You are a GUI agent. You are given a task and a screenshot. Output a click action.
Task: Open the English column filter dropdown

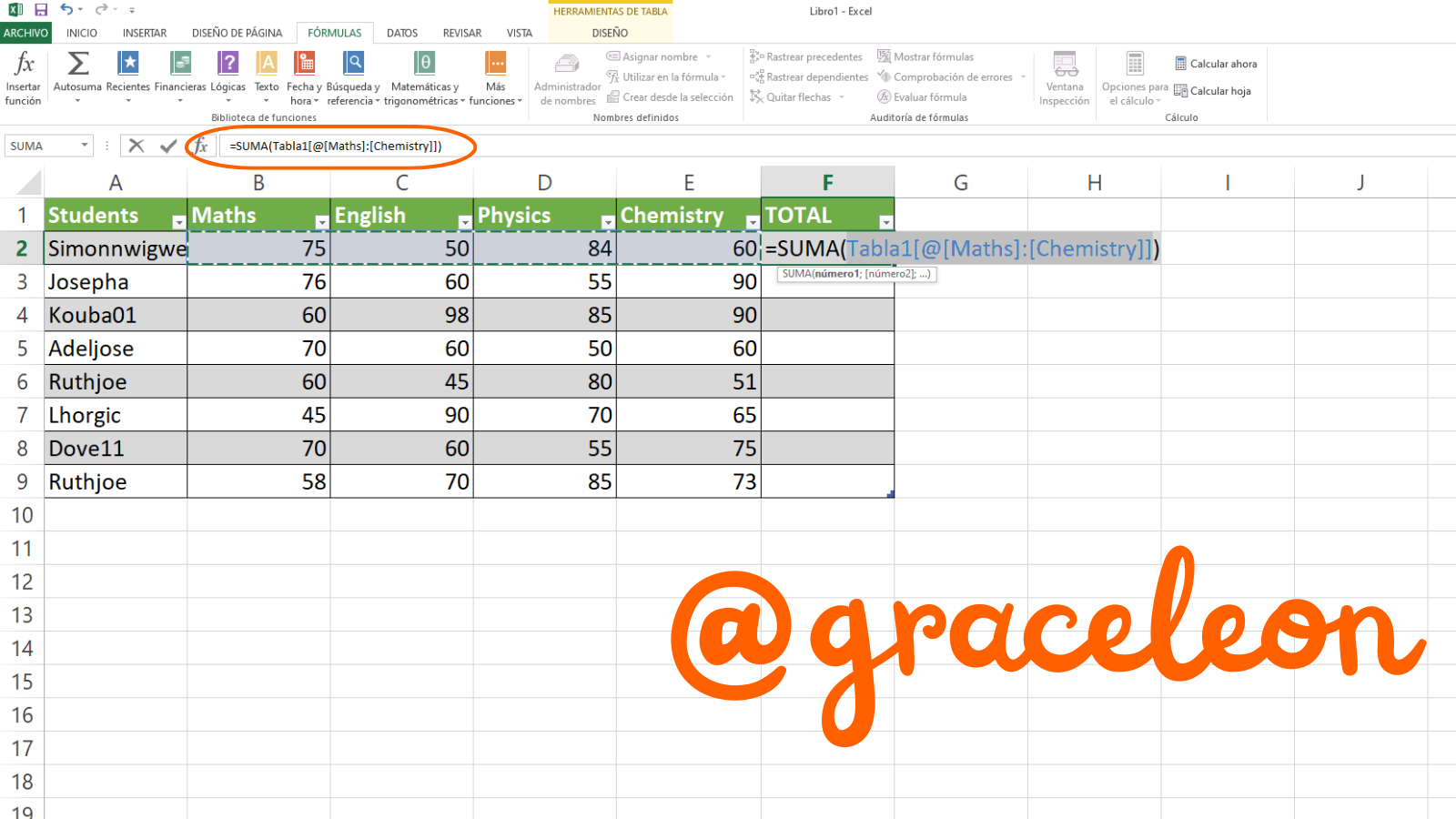(464, 222)
